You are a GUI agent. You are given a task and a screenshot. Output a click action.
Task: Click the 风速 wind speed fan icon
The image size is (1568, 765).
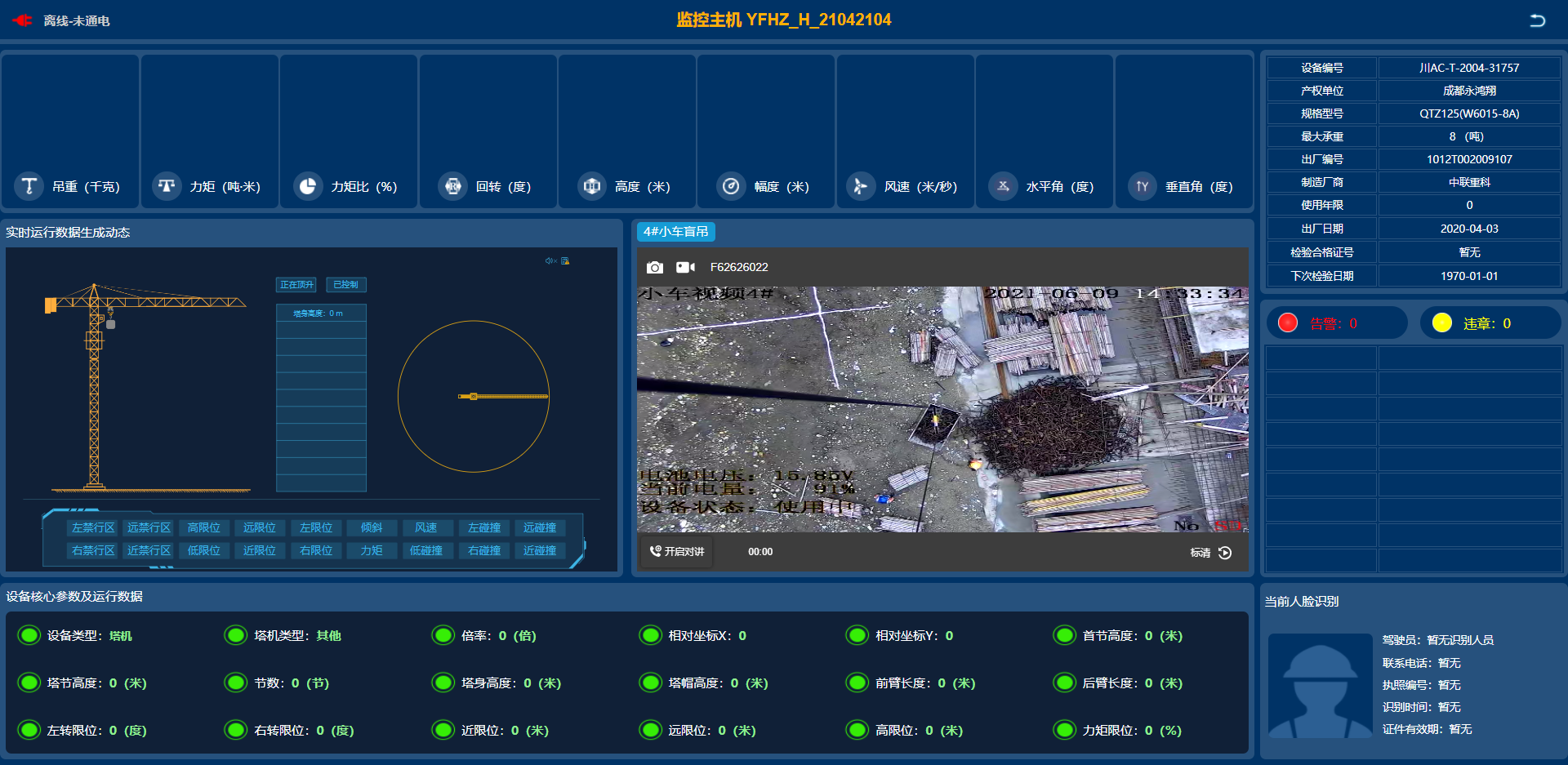coord(860,186)
